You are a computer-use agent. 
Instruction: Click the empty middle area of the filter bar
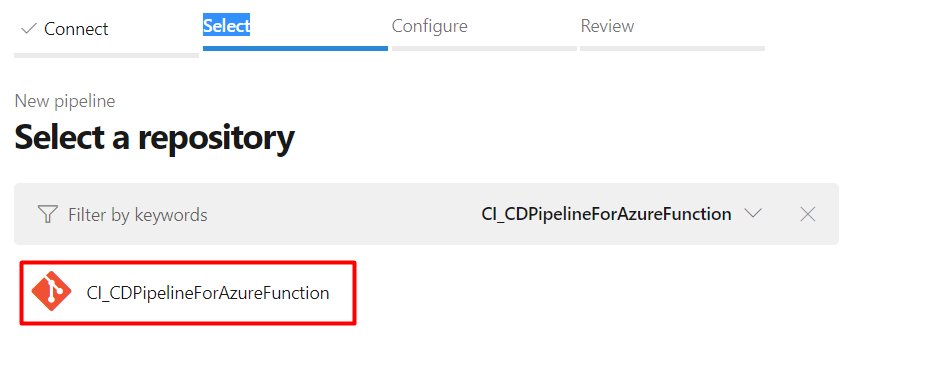tap(344, 214)
